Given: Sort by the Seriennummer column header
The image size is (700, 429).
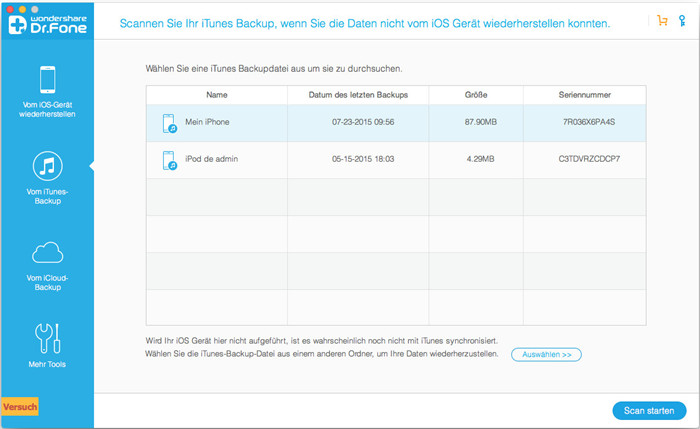Looking at the screenshot, I should (x=585, y=95).
